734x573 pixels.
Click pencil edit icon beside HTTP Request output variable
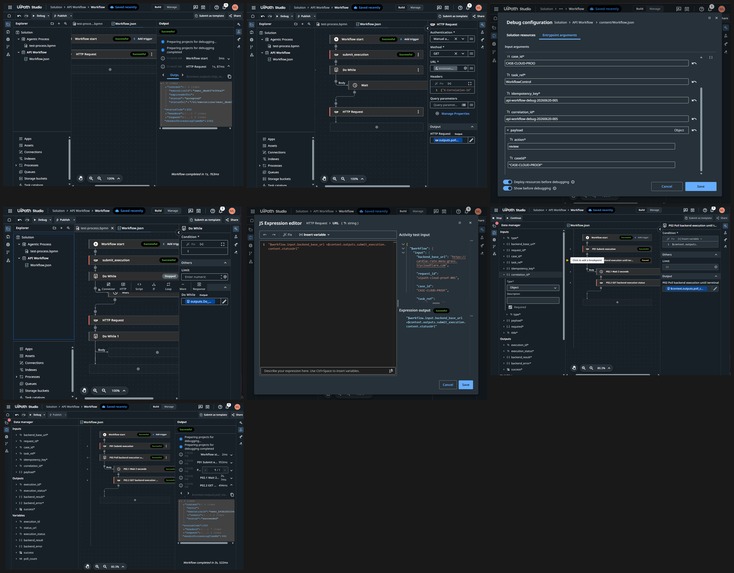click(x=471, y=140)
